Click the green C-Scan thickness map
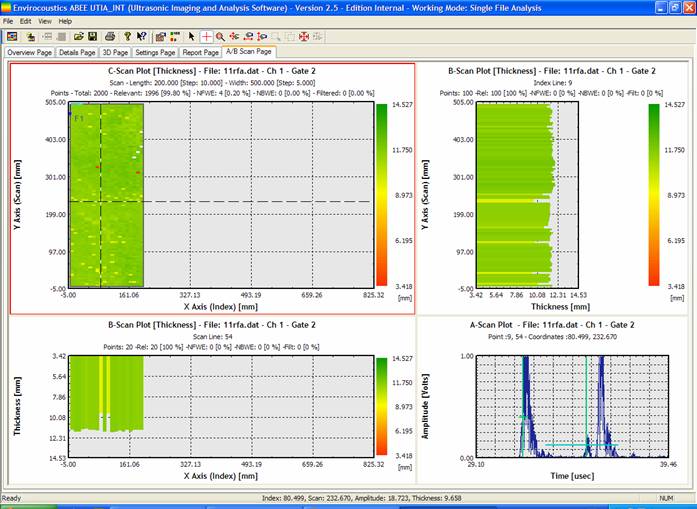The height and width of the screenshot is (509, 697). click(x=107, y=195)
